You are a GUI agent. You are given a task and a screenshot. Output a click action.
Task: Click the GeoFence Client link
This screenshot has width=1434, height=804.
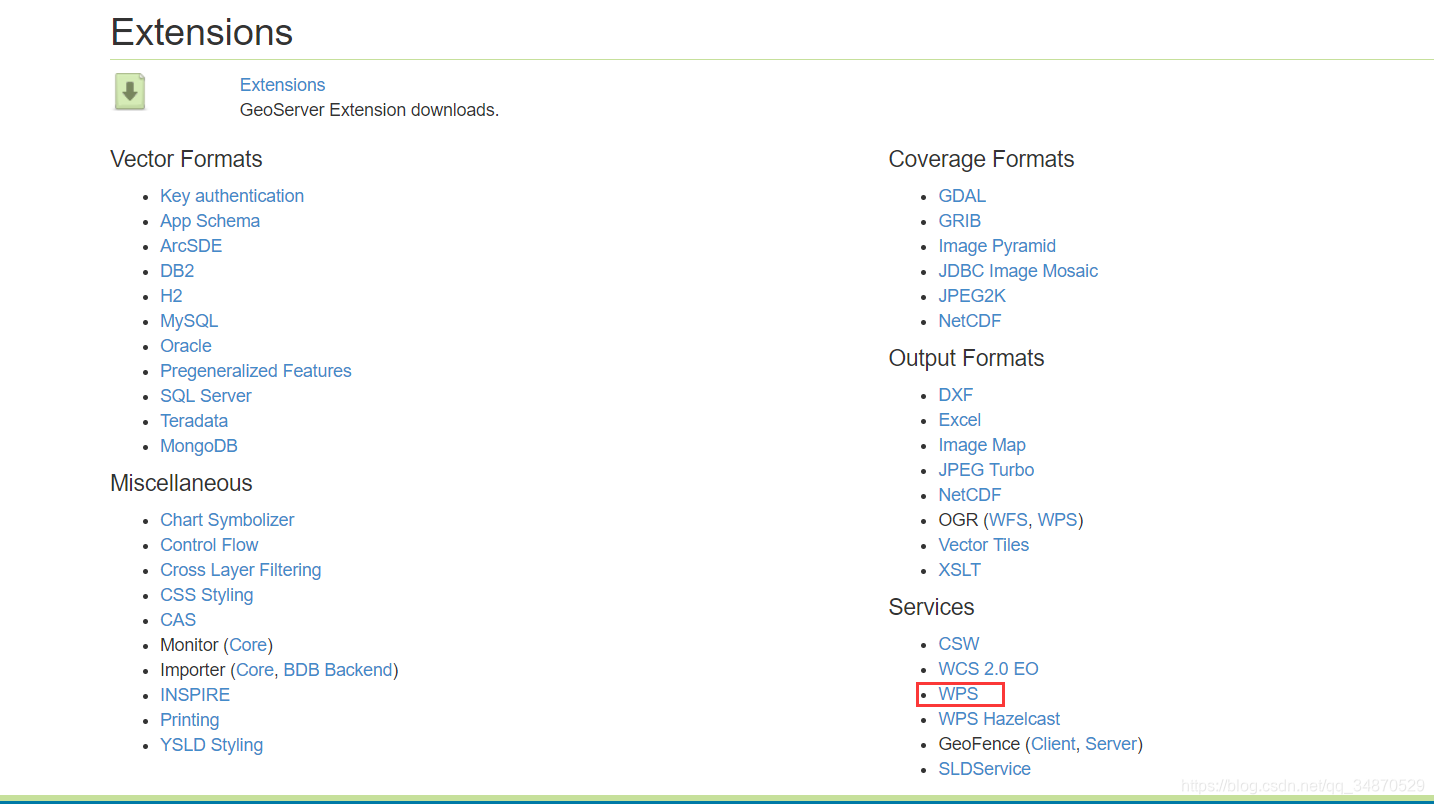(x=1053, y=744)
